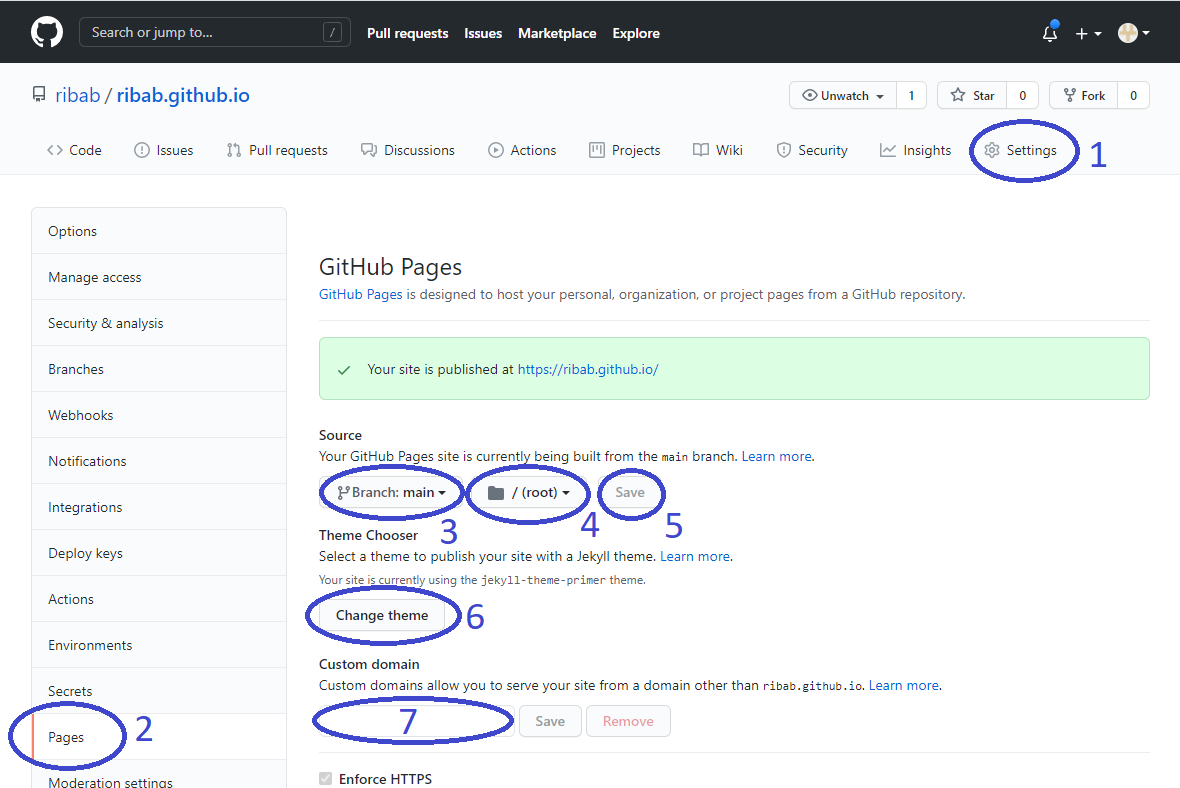Go to Explore
The height and width of the screenshot is (788, 1180).
(636, 33)
